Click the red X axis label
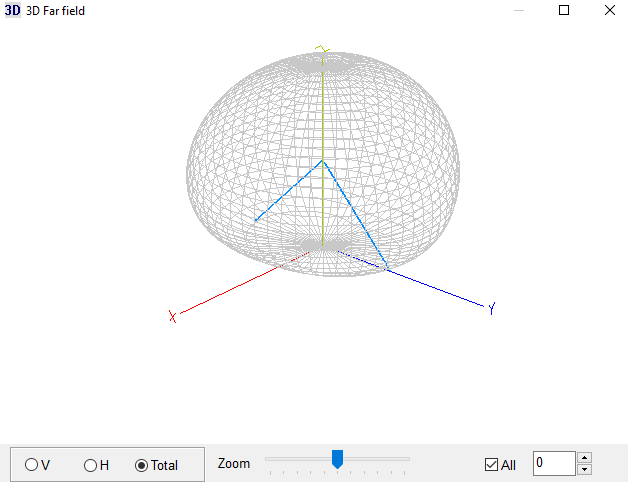Image resolution: width=628 pixels, height=482 pixels. (x=173, y=317)
